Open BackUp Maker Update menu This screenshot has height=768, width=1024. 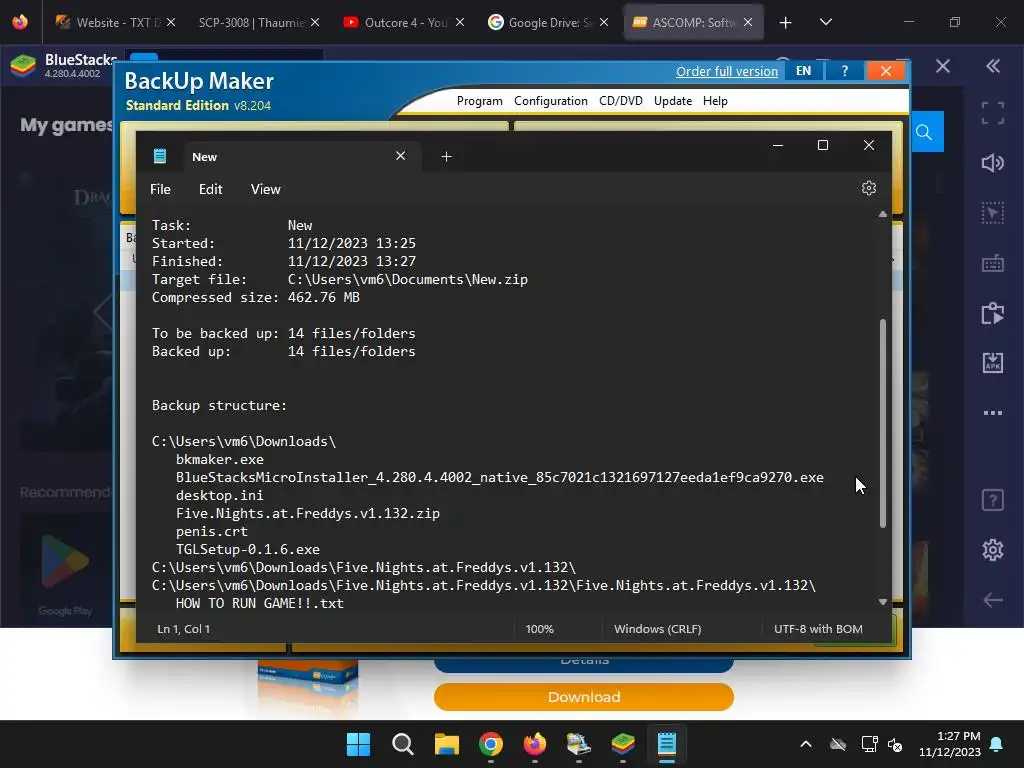[x=673, y=101]
